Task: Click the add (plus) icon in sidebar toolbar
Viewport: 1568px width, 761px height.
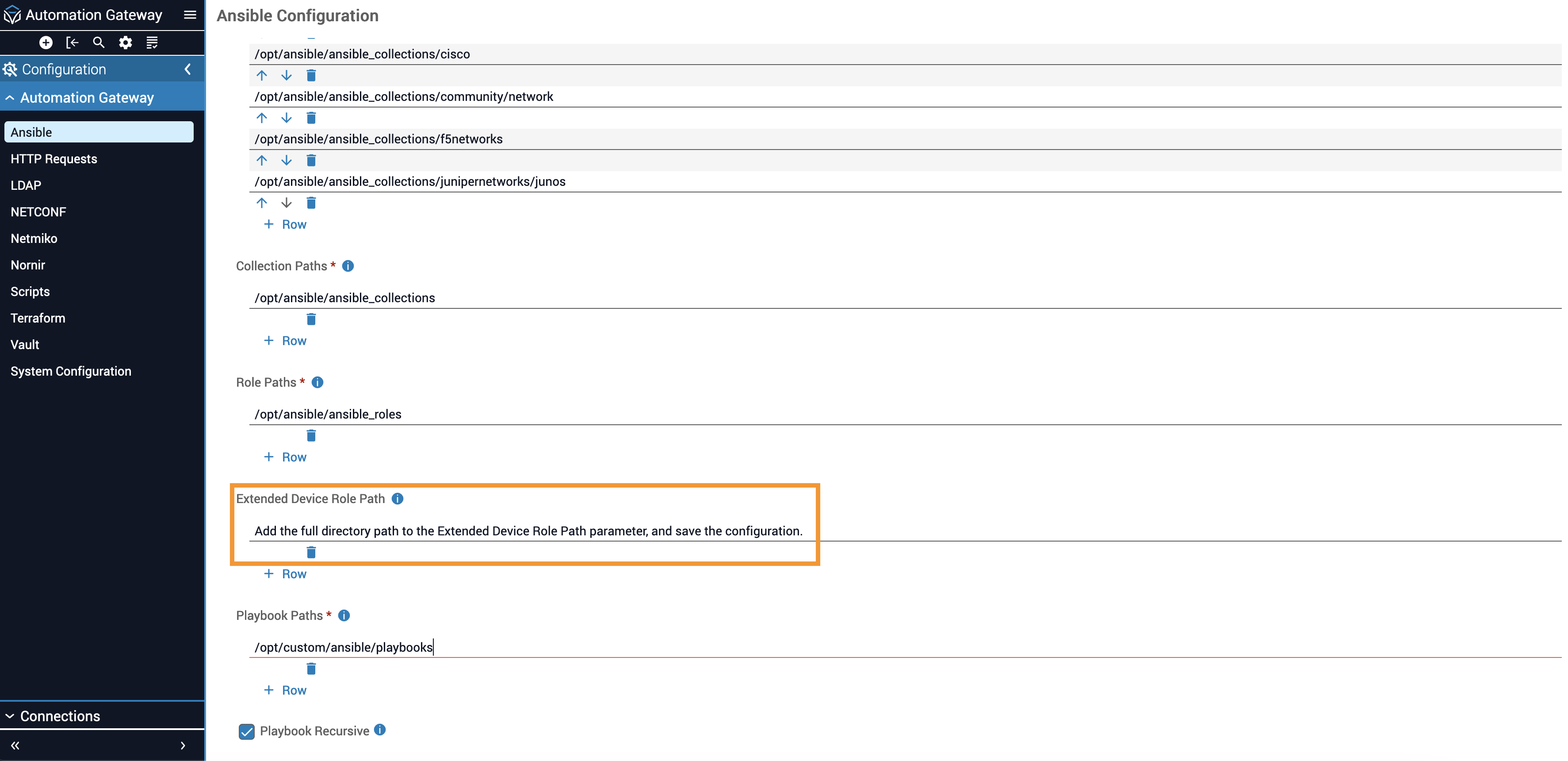Action: [46, 42]
